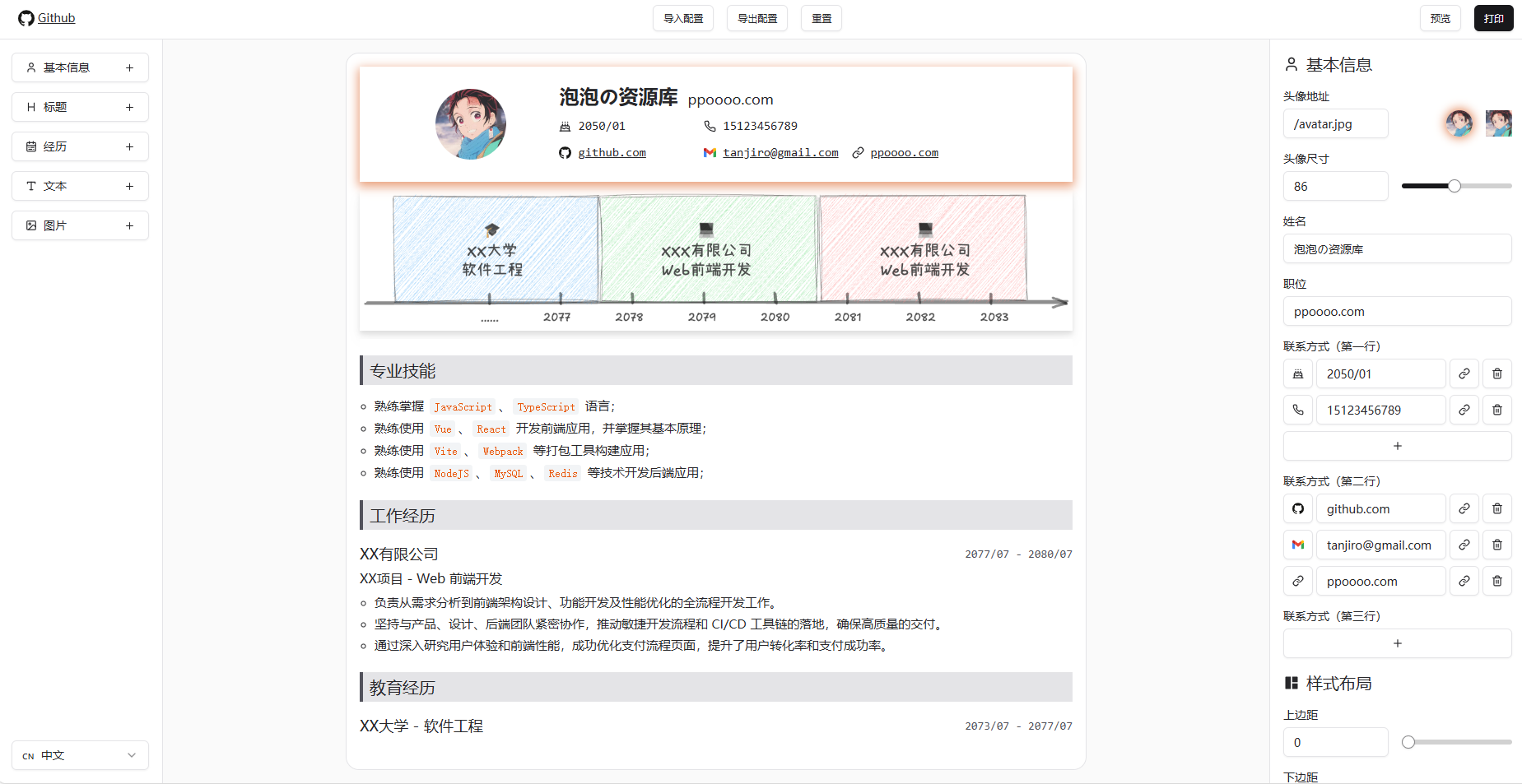Image resolution: width=1522 pixels, height=784 pixels.
Task: Click link icon of tanjiro@gmail.com row
Action: [1464, 545]
